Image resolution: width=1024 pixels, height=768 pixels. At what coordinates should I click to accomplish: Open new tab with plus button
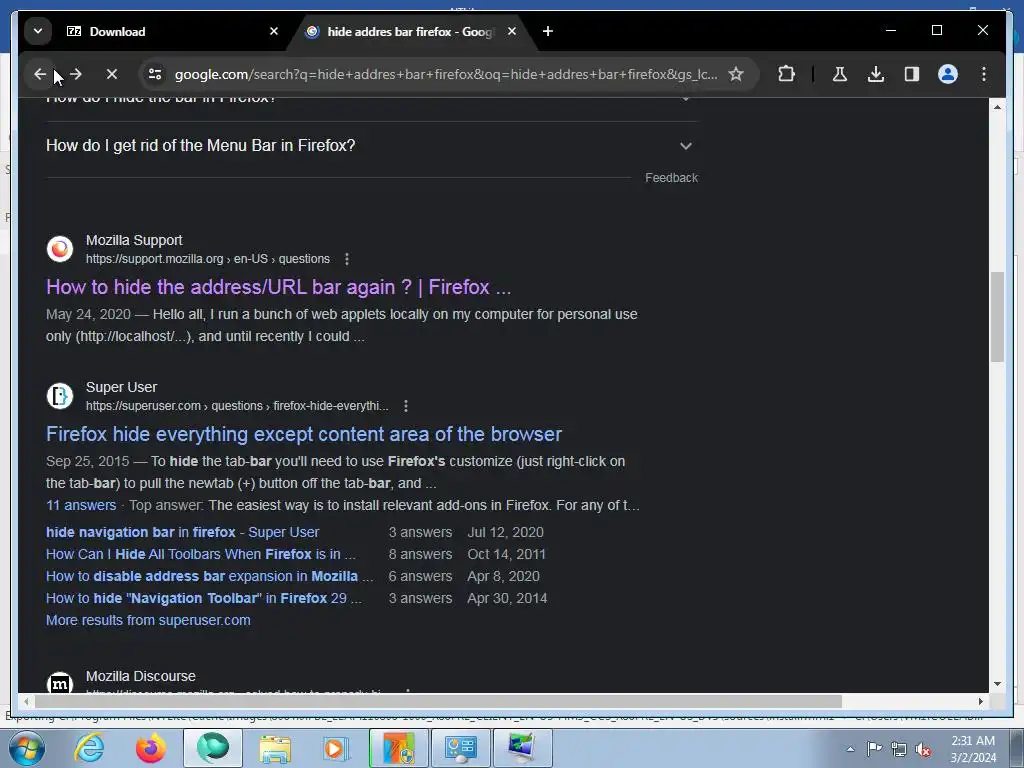(x=548, y=31)
